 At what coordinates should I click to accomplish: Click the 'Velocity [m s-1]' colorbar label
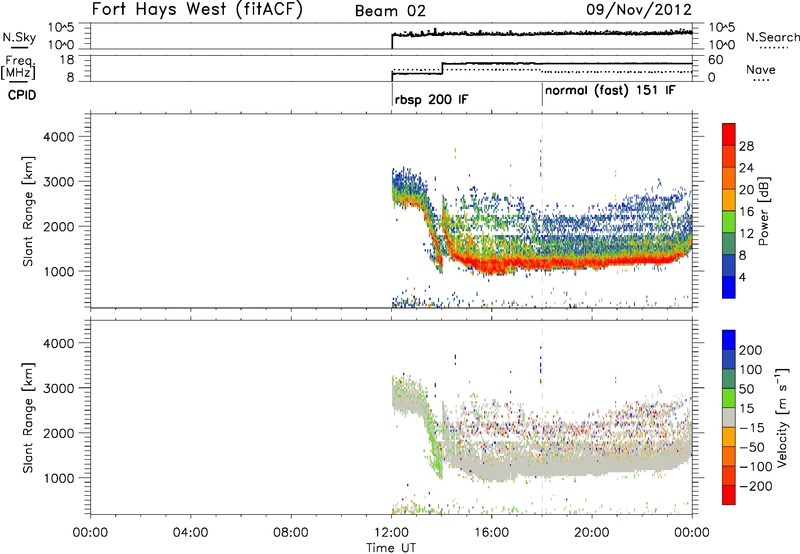(x=781, y=417)
